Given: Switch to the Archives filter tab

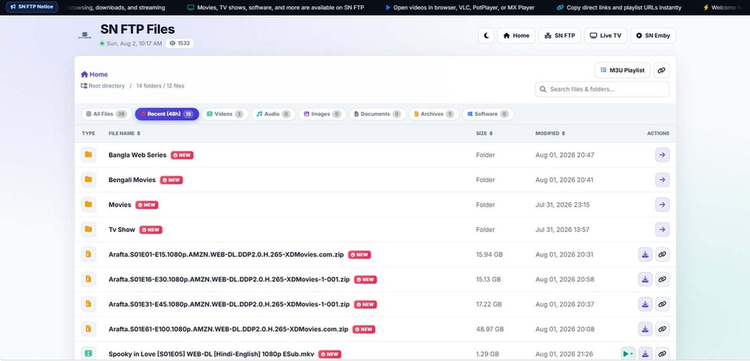Looking at the screenshot, I should [x=434, y=114].
